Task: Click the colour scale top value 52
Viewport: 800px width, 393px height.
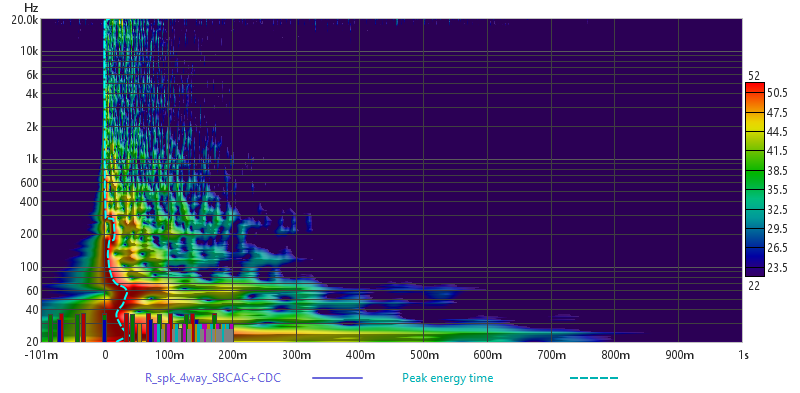Action: point(754,76)
